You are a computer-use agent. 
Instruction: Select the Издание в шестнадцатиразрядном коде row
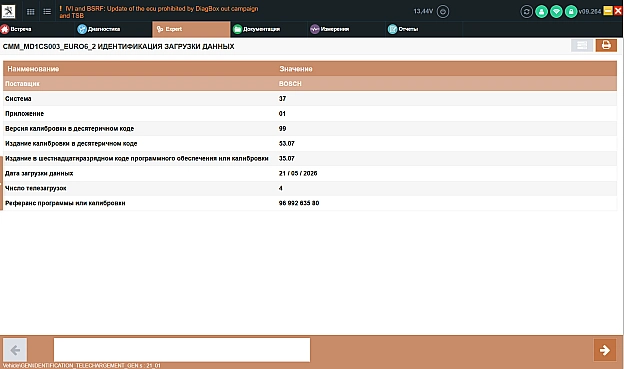310,158
